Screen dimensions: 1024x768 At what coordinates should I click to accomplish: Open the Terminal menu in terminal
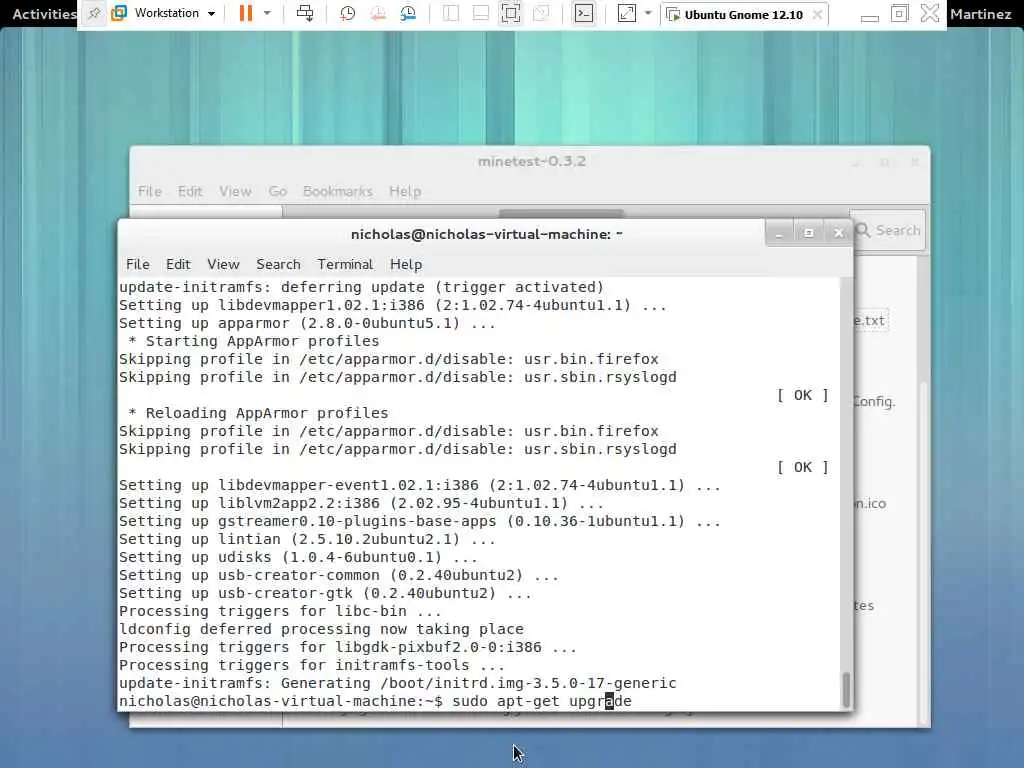345,264
